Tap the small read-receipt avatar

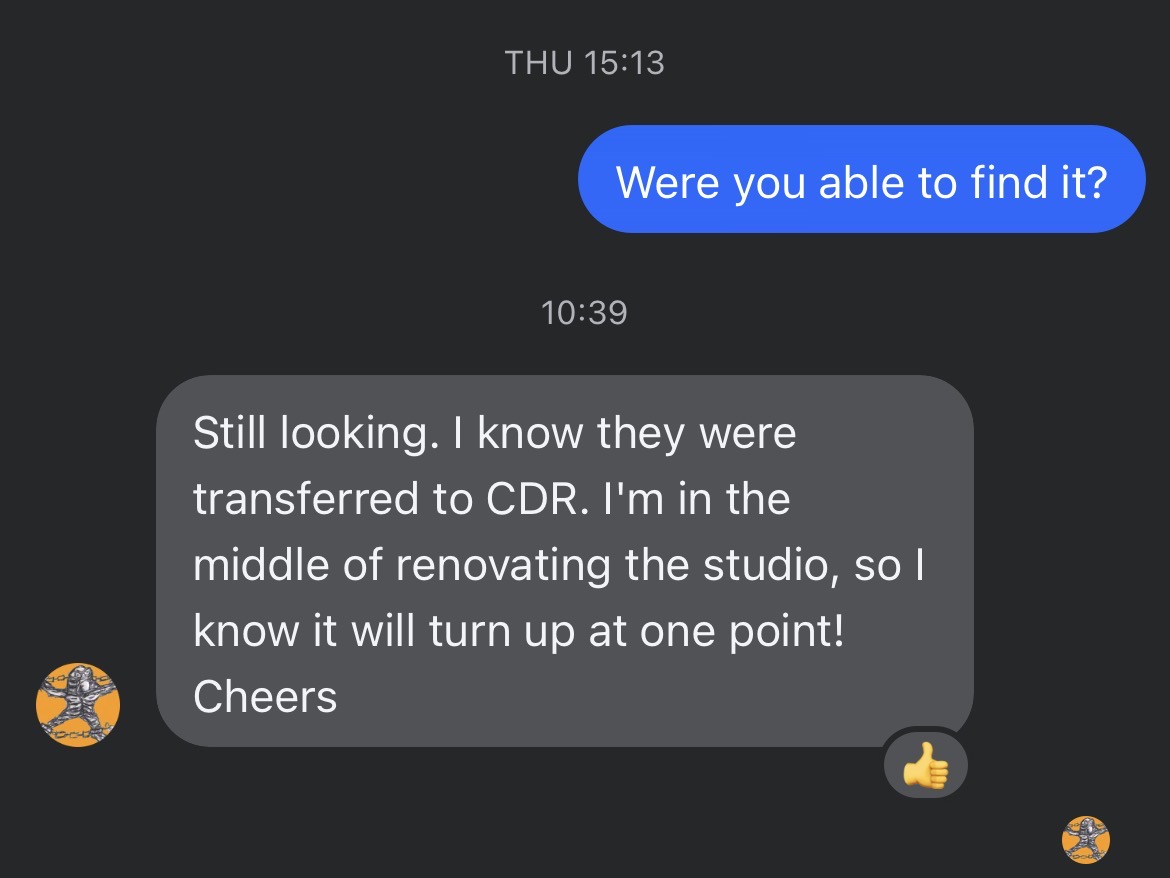[1086, 839]
